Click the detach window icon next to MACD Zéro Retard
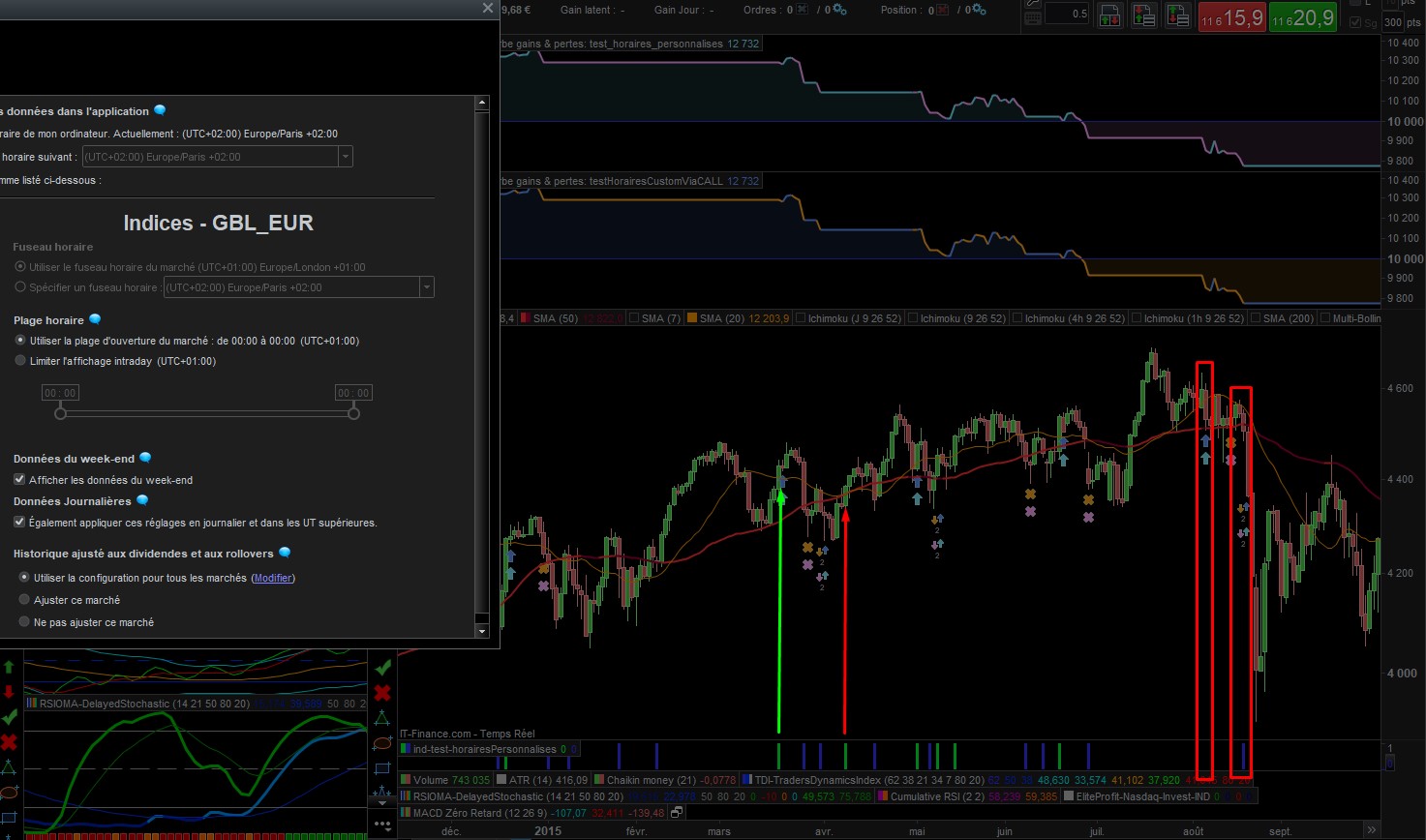Viewport: 1426px width, 840px height. pyautogui.click(x=677, y=813)
